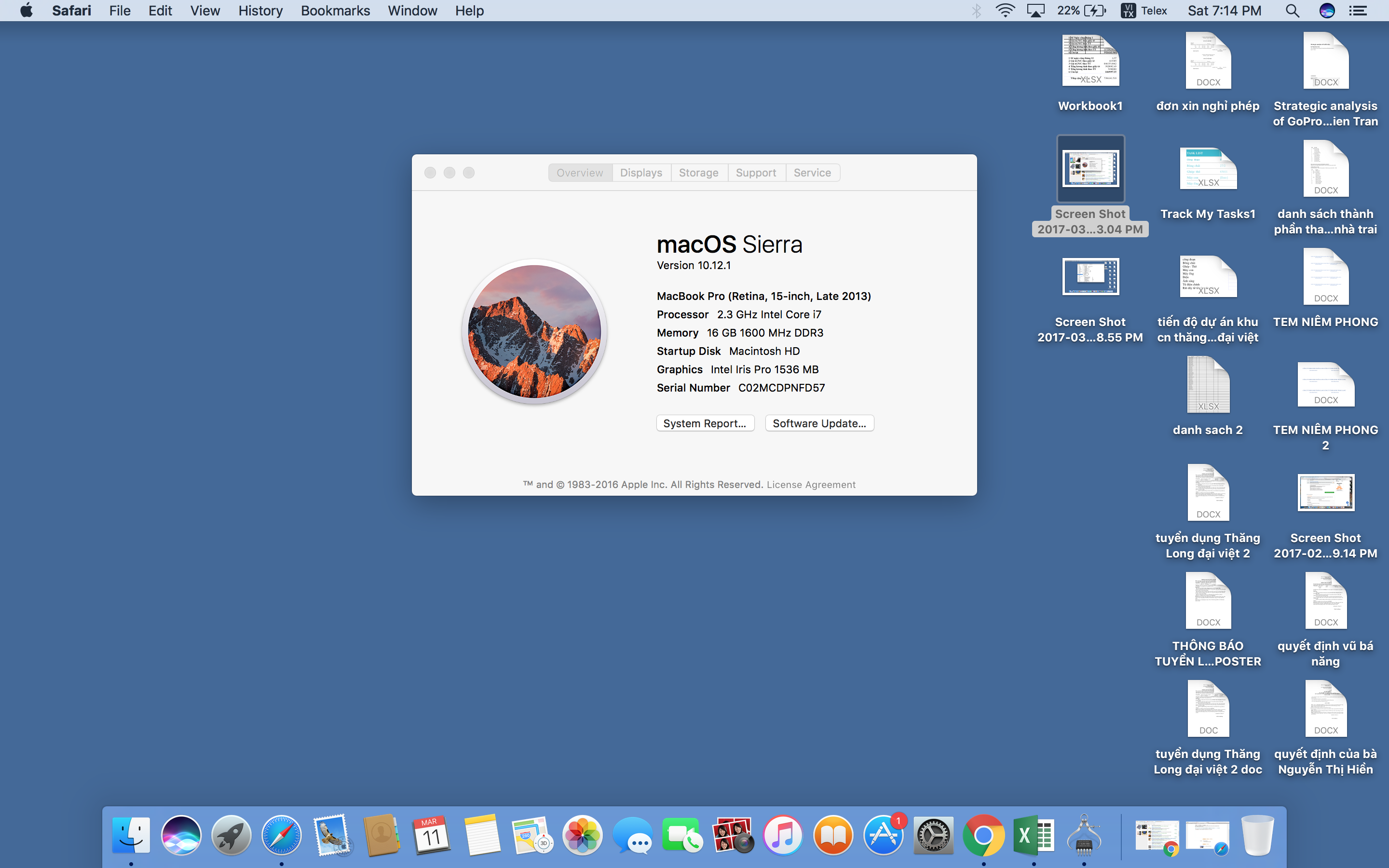Open System Preferences gear in Dock
This screenshot has height=868, width=1389.
point(933,835)
